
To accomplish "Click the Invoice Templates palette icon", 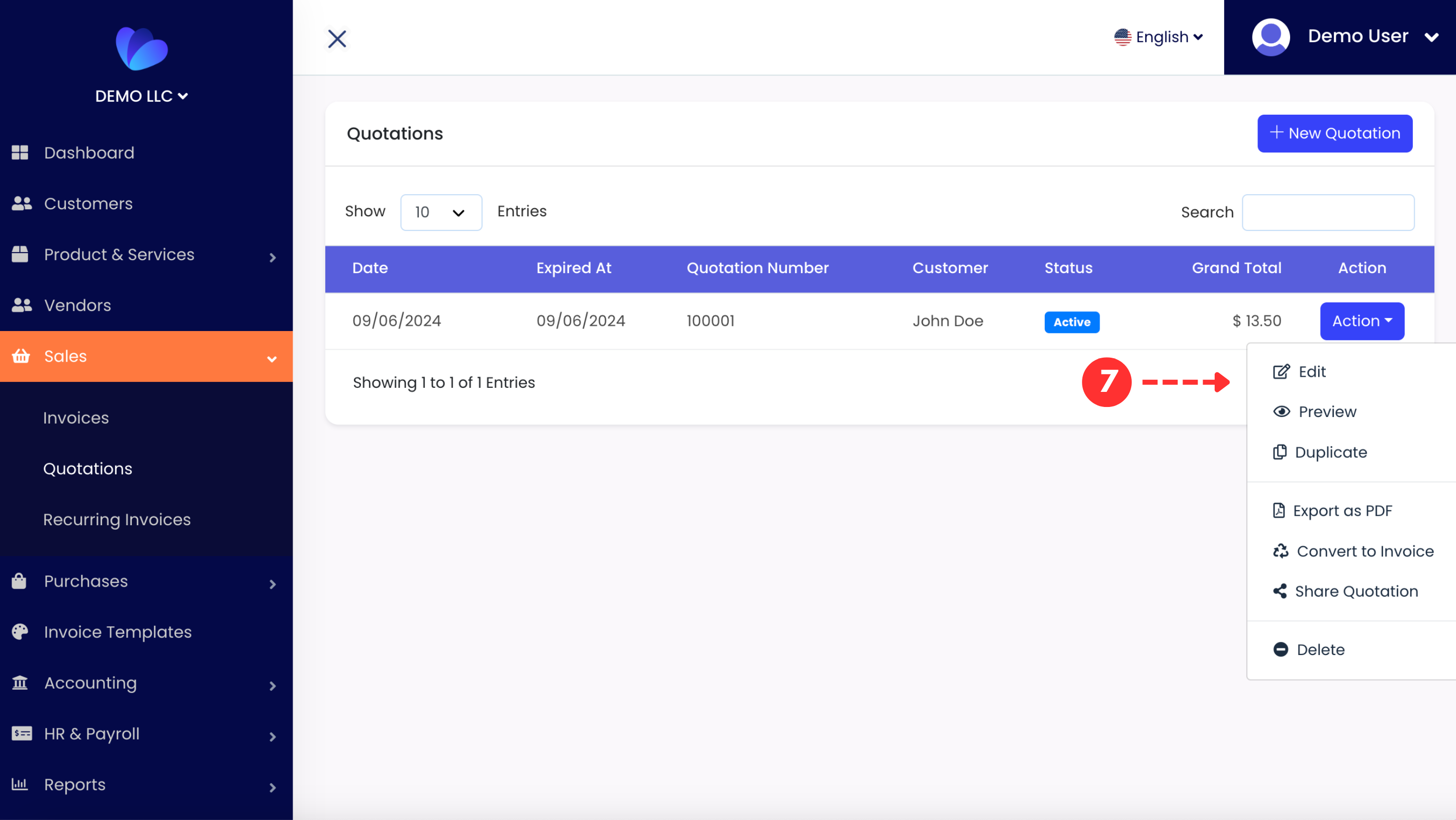I will click(x=20, y=632).
